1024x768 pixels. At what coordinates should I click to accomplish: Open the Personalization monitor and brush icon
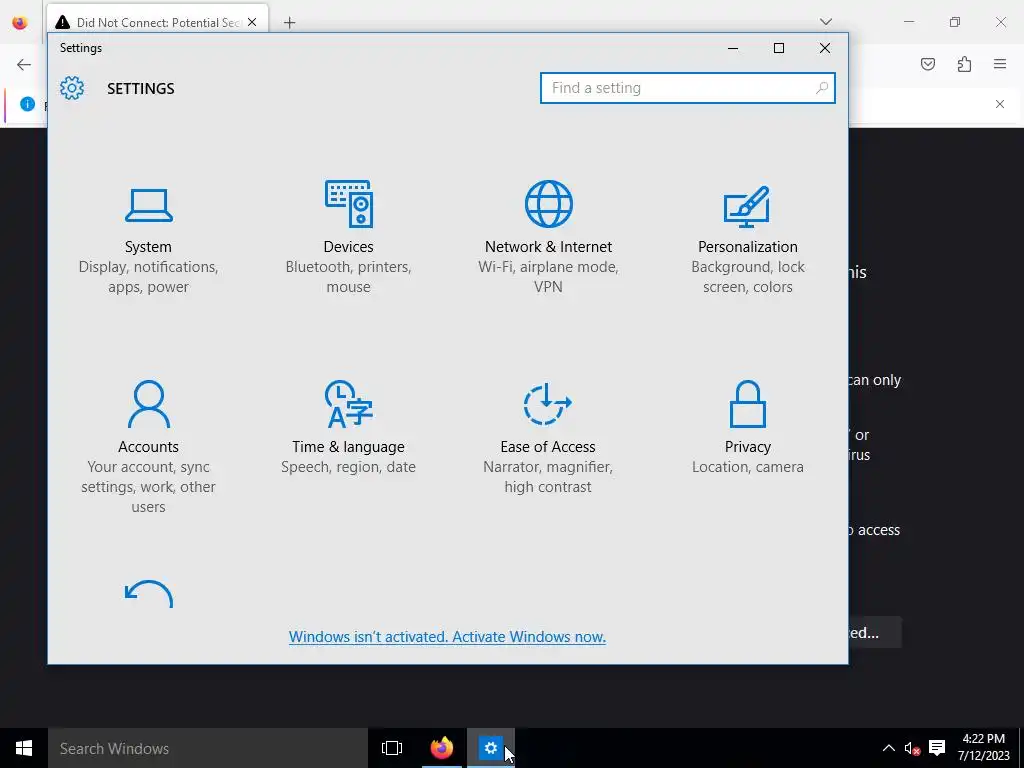tap(747, 206)
